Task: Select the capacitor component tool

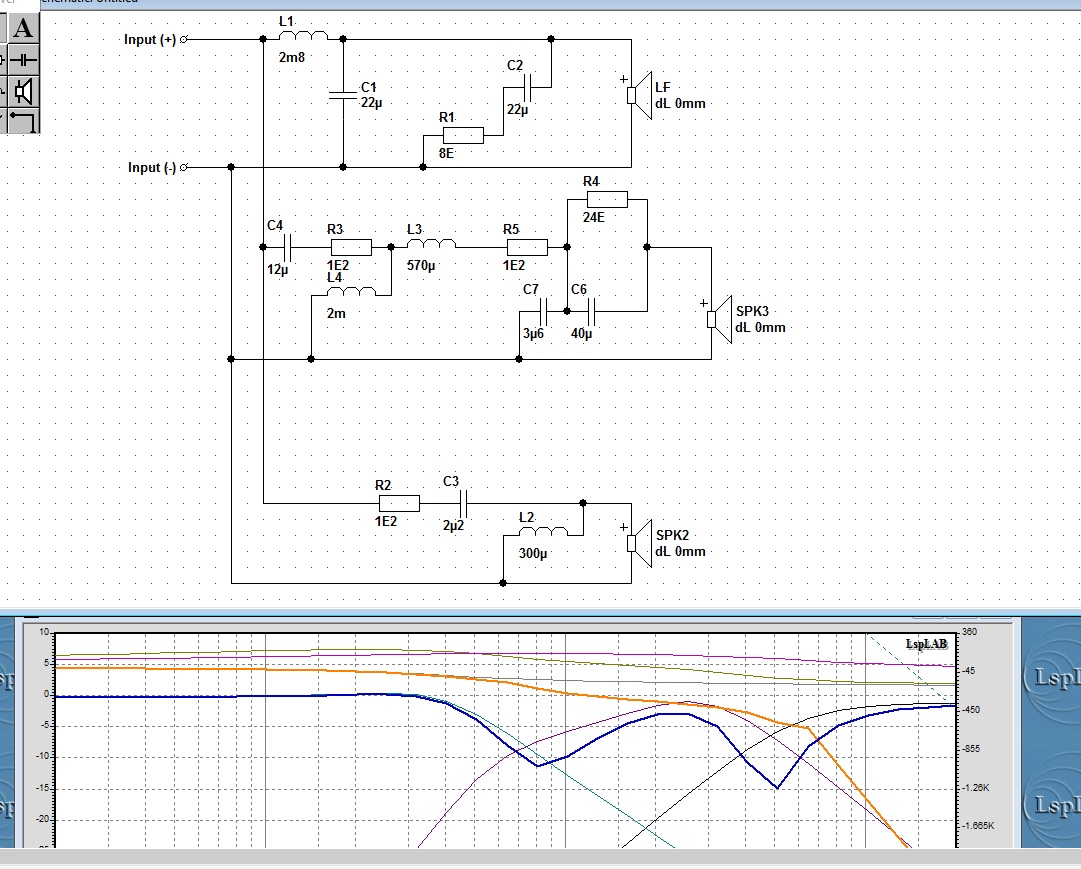Action: tap(23, 60)
